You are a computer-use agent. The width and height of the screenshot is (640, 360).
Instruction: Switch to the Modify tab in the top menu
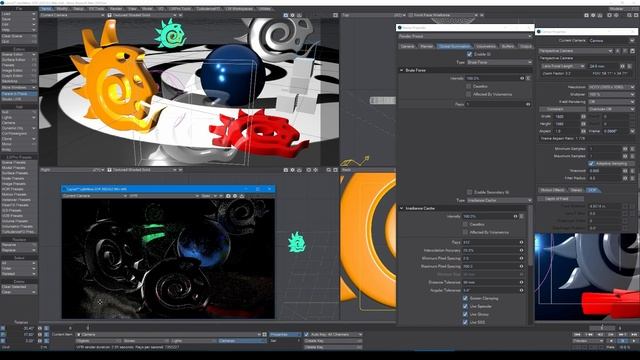pyautogui.click(x=62, y=9)
